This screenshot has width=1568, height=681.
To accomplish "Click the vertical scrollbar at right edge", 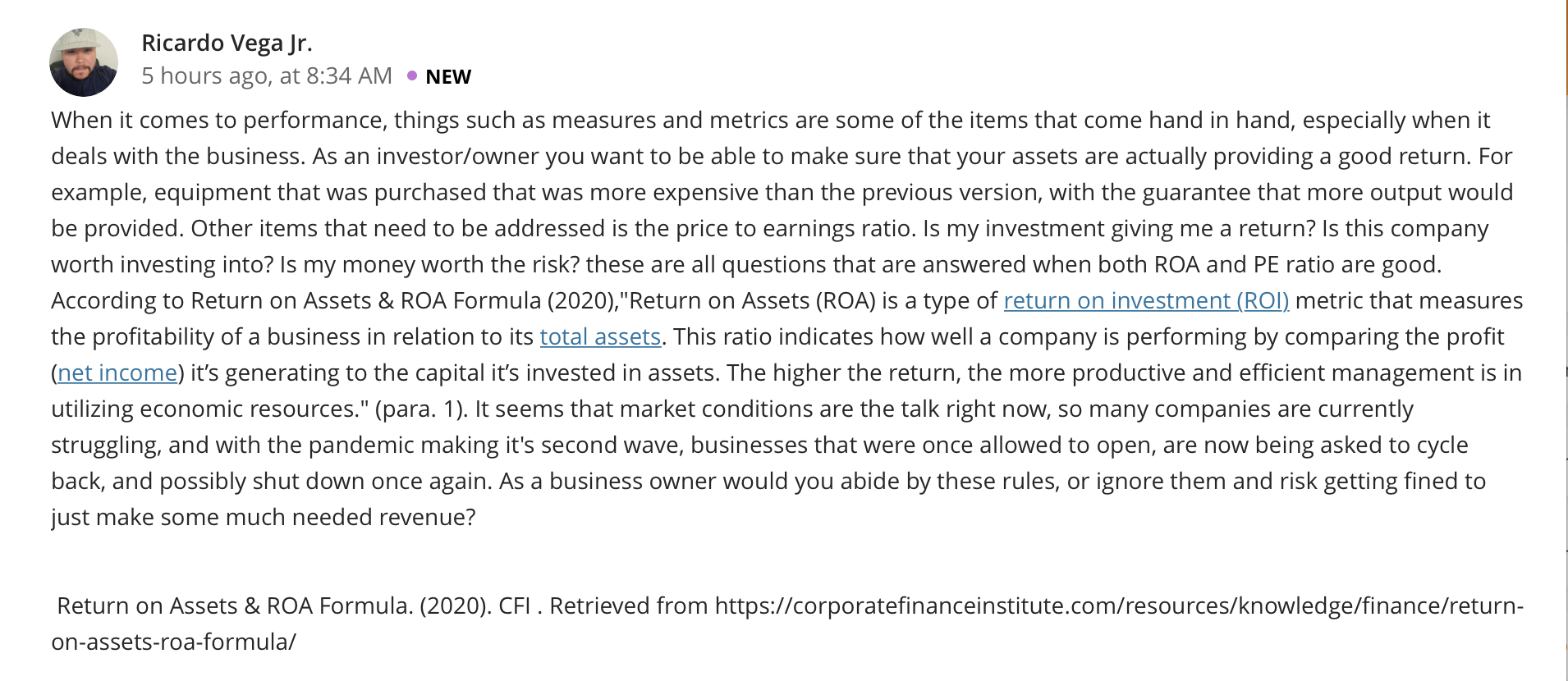I will [1566, 340].
